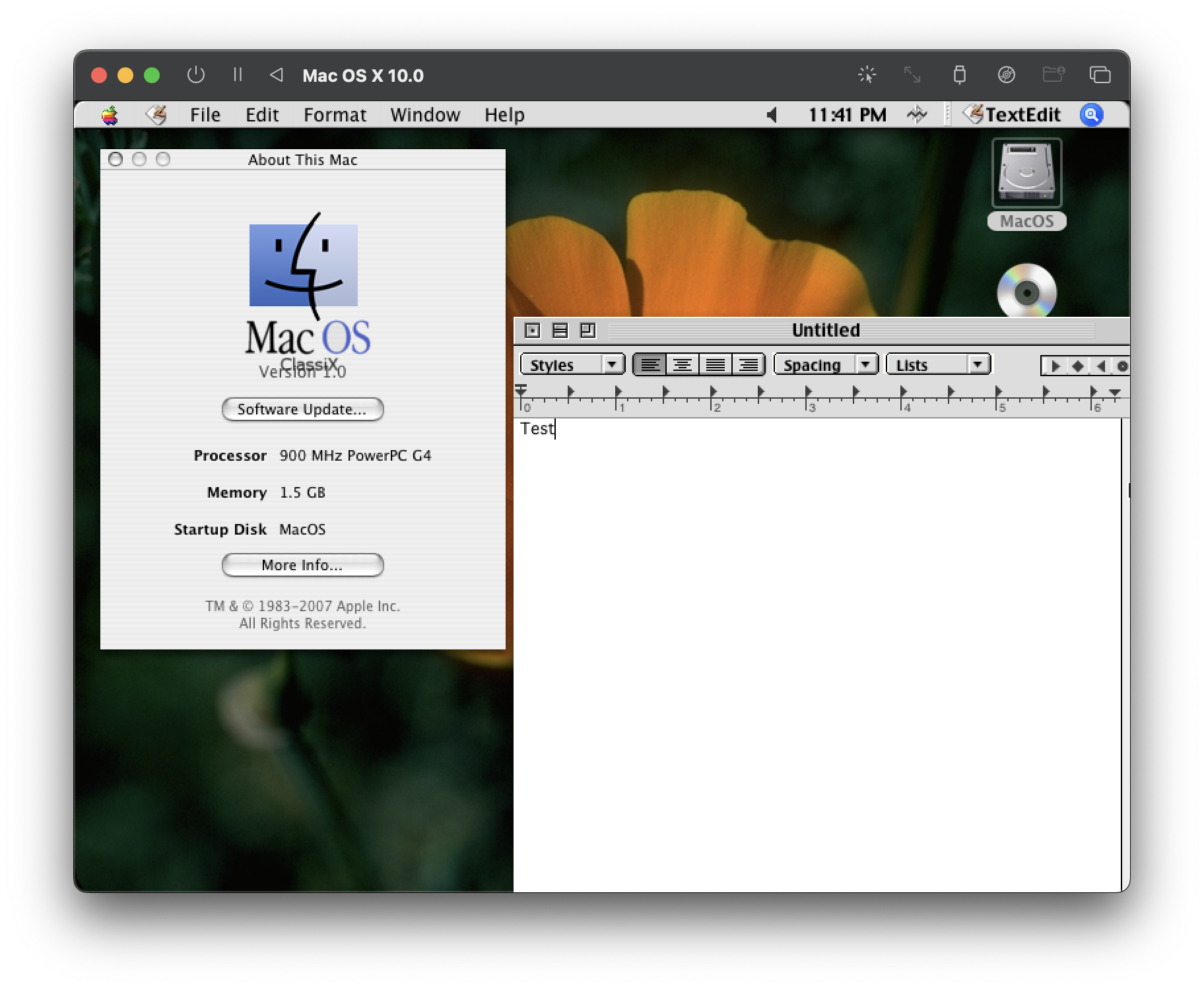
Task: Click the TextEdit pencil icon beside File
Action: (x=156, y=115)
